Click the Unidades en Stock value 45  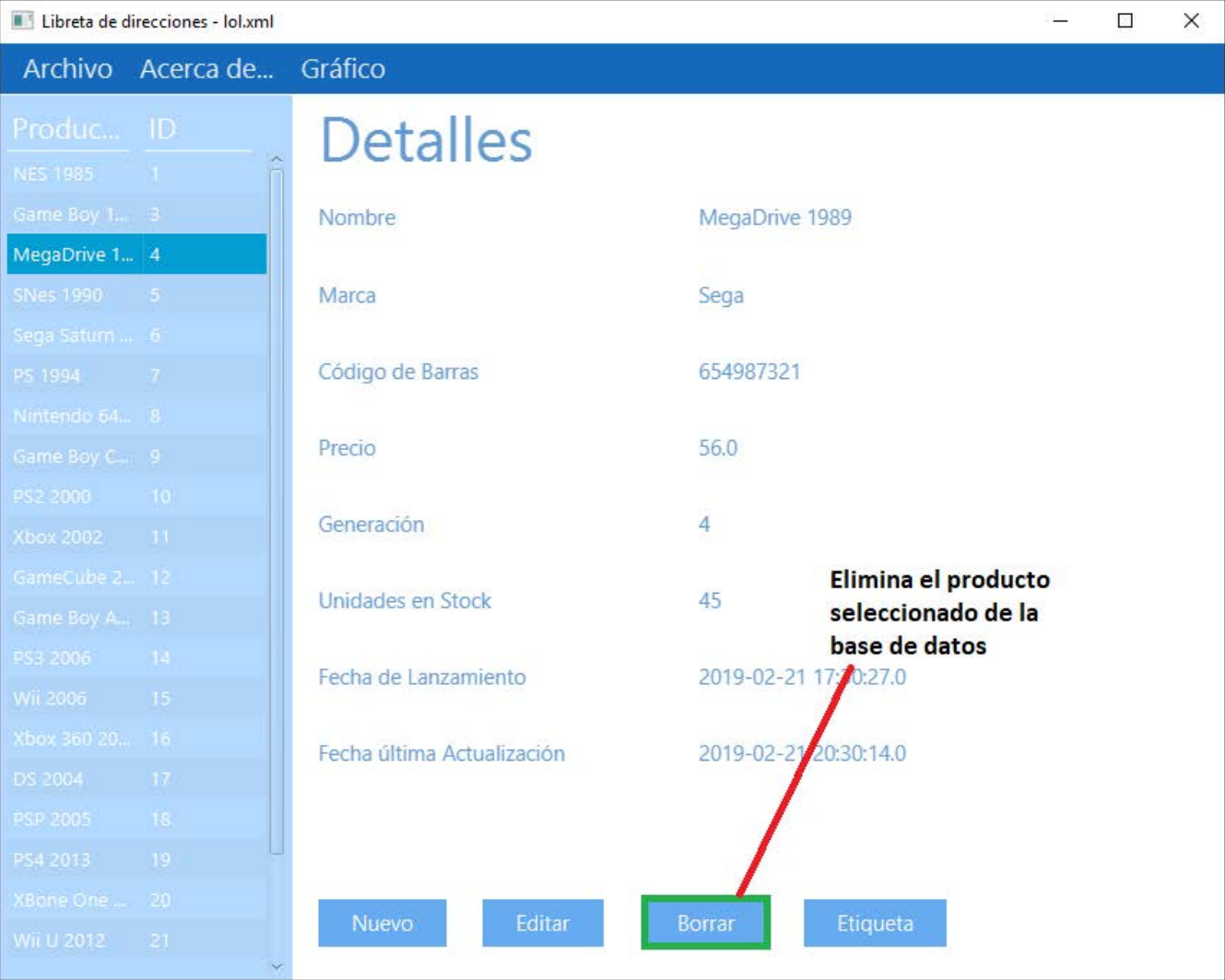(710, 601)
